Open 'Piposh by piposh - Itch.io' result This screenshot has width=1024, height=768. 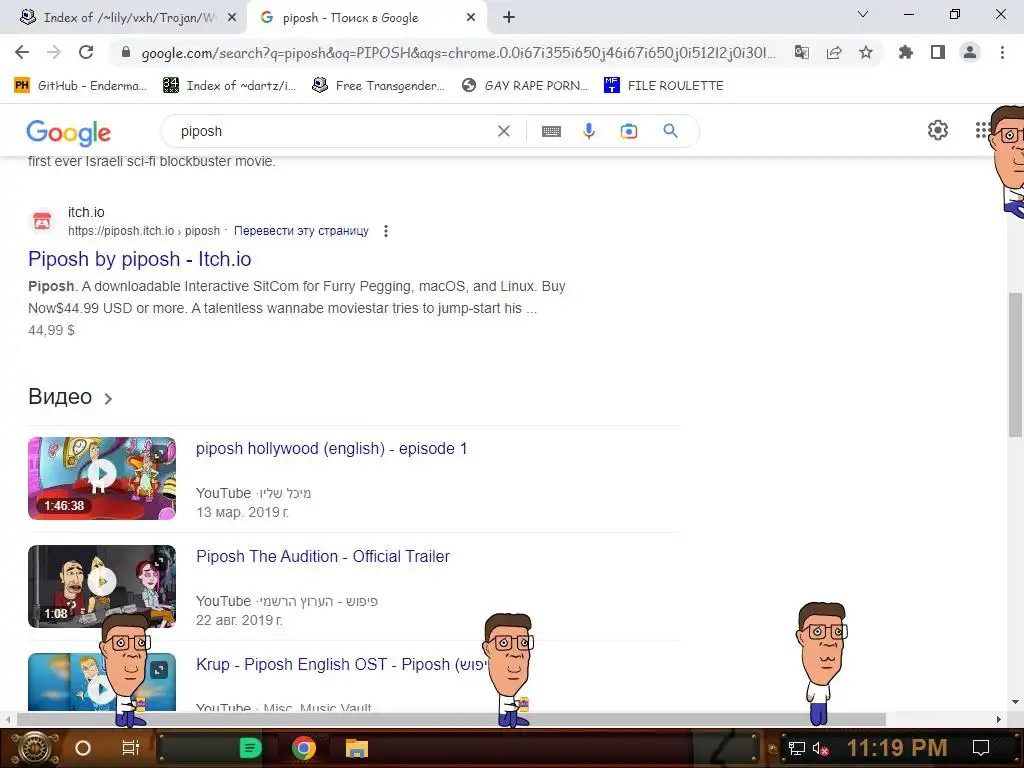pyautogui.click(x=140, y=259)
